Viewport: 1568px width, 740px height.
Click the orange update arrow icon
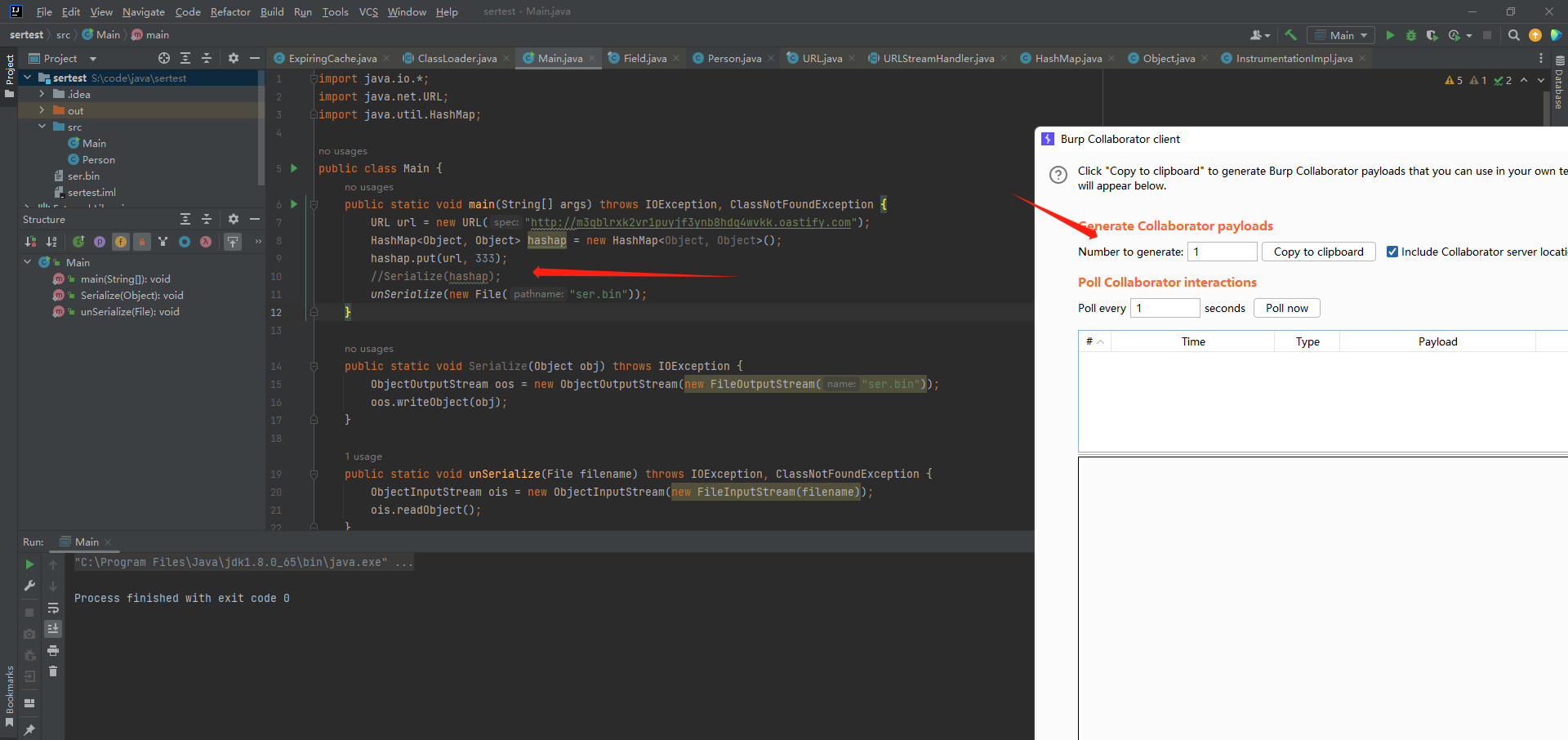tap(1535, 35)
